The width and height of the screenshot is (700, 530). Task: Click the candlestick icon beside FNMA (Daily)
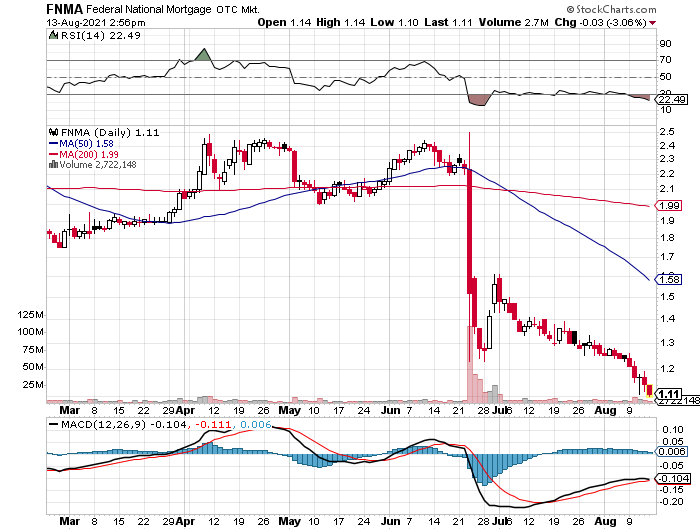coord(54,132)
